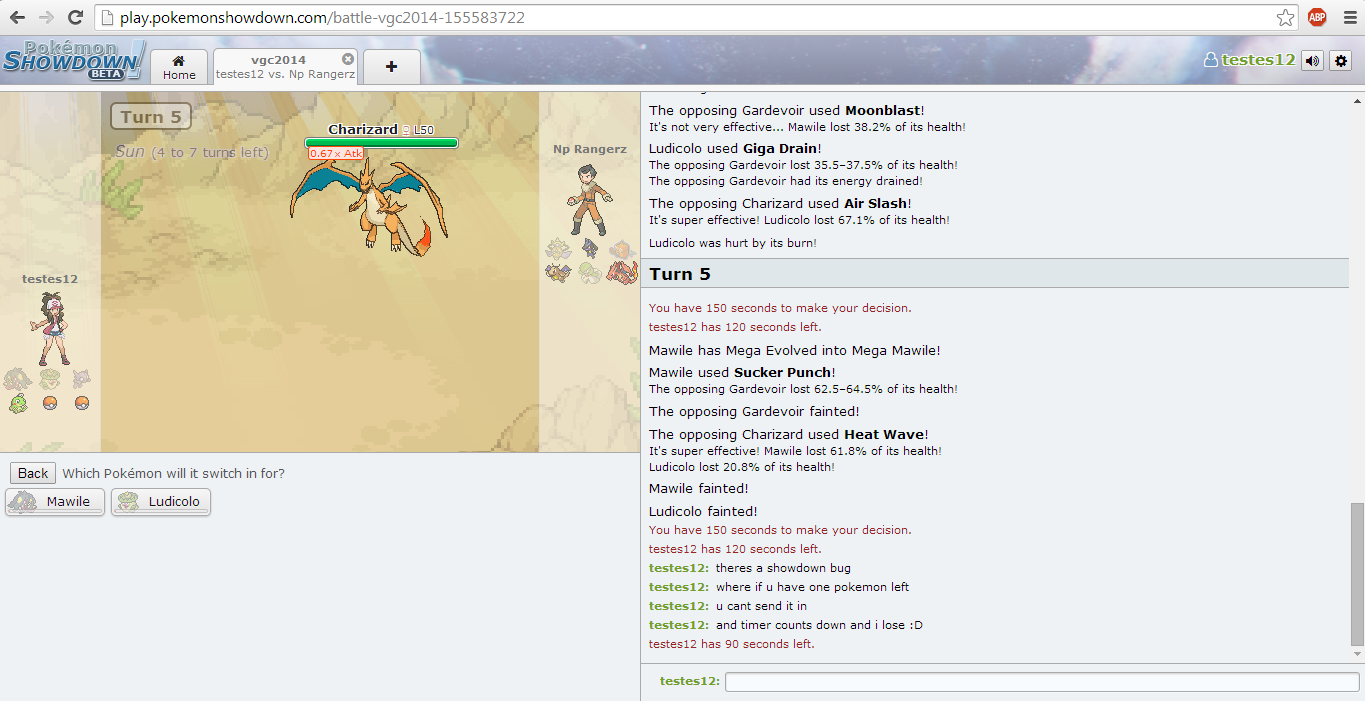The image size is (1365, 701).
Task: Click the Poké Ball icon below the faded purple Pokémon
Action: point(82,403)
